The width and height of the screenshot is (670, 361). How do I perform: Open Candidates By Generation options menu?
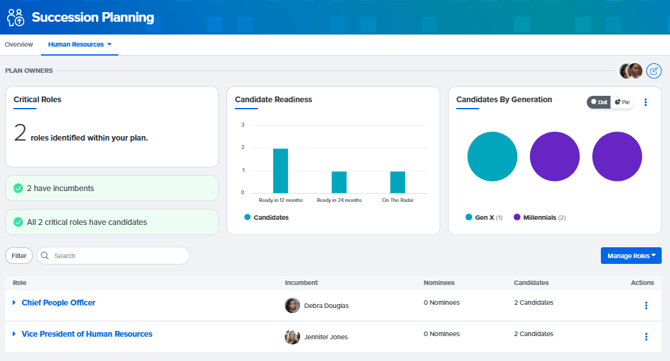tap(646, 102)
